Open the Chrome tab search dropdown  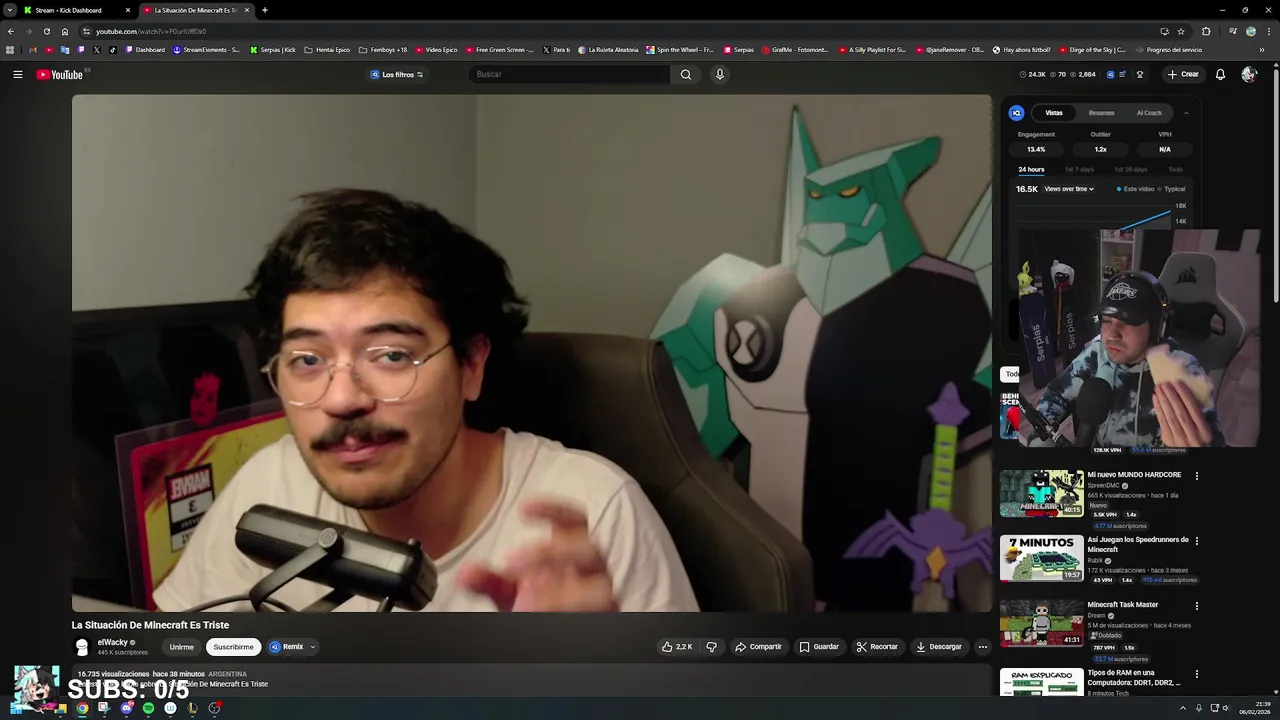click(9, 10)
